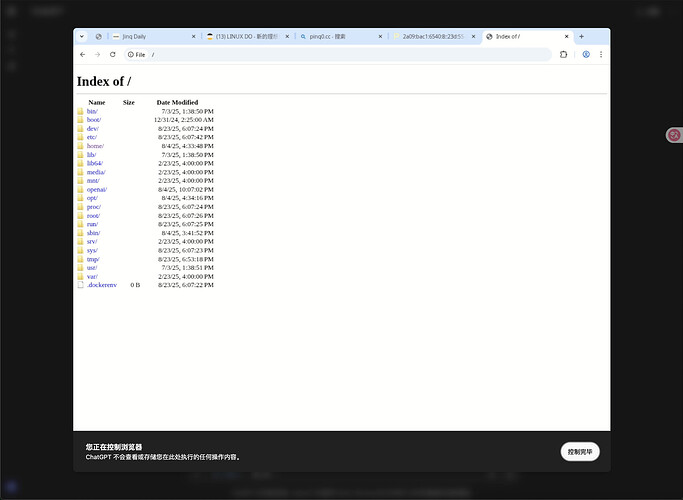This screenshot has width=683, height=500.
Task: Open the .dockerenv file link
Action: pyautogui.click(x=101, y=285)
